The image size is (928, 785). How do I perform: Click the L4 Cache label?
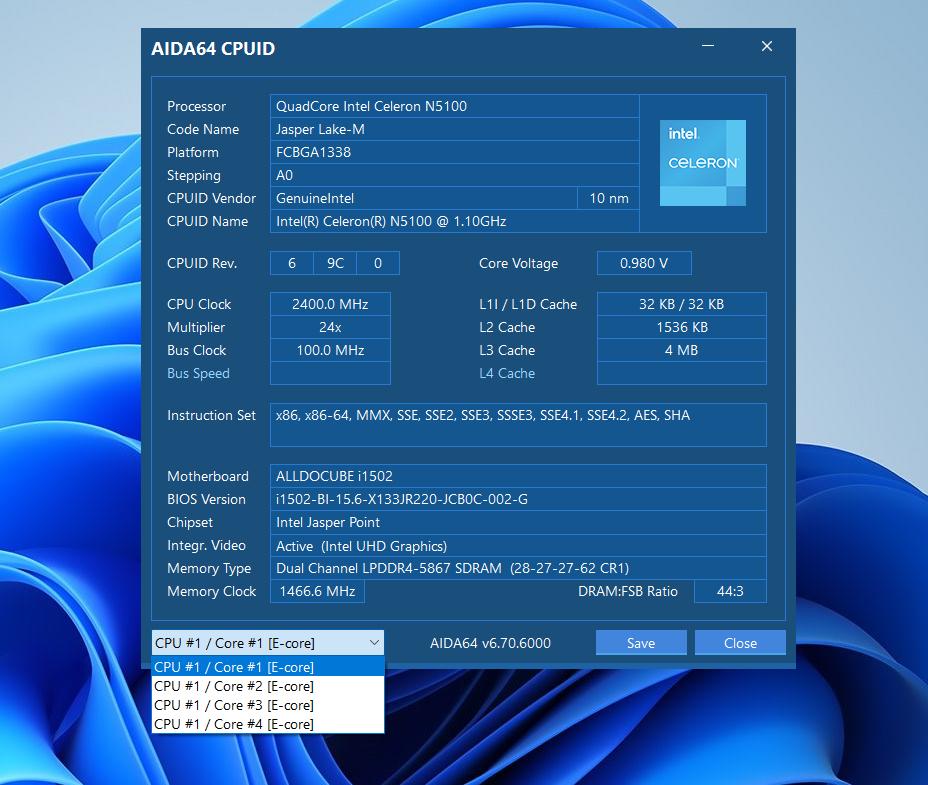507,373
